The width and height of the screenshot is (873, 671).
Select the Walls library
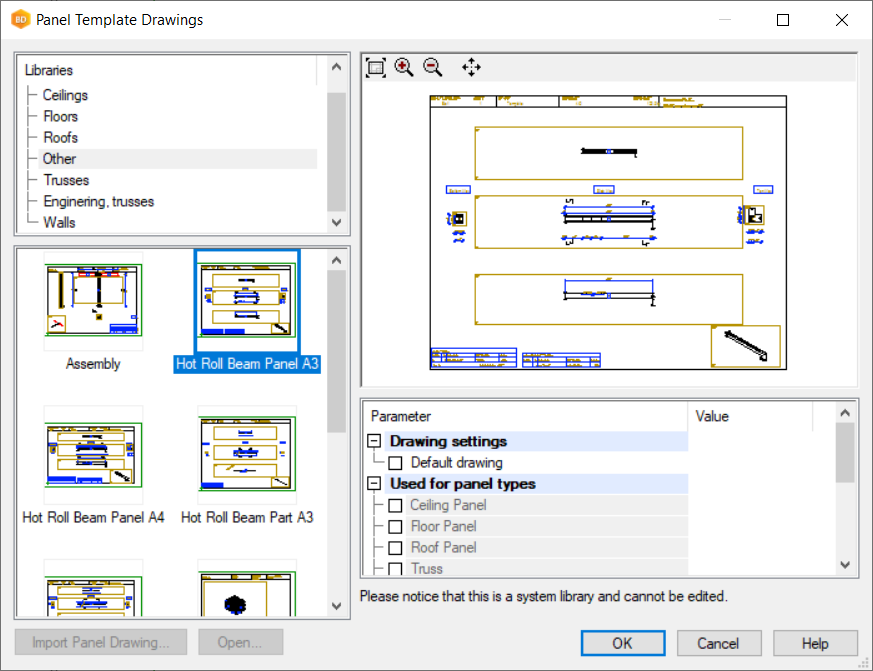point(59,222)
